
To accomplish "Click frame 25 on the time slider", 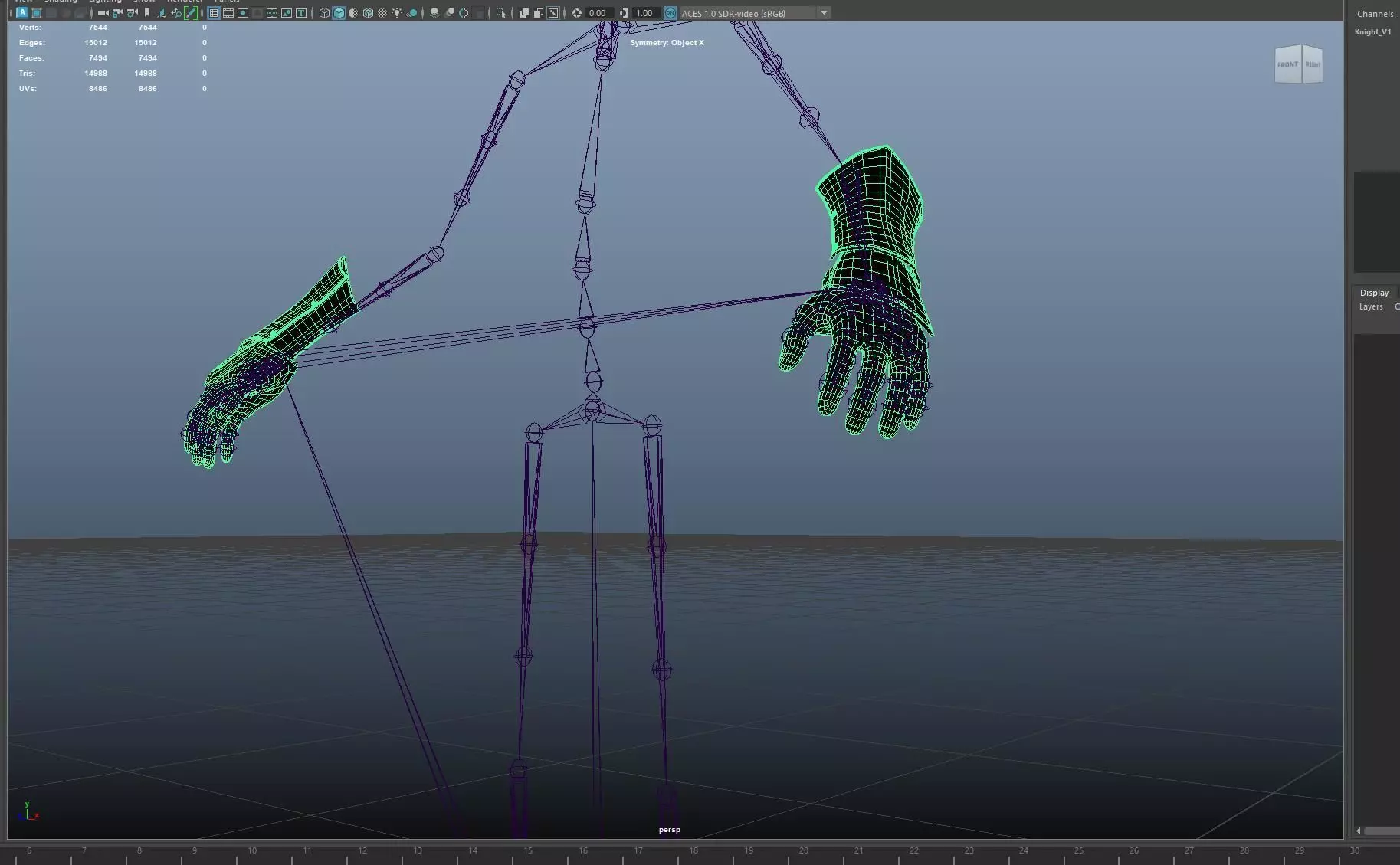I will click(1078, 850).
